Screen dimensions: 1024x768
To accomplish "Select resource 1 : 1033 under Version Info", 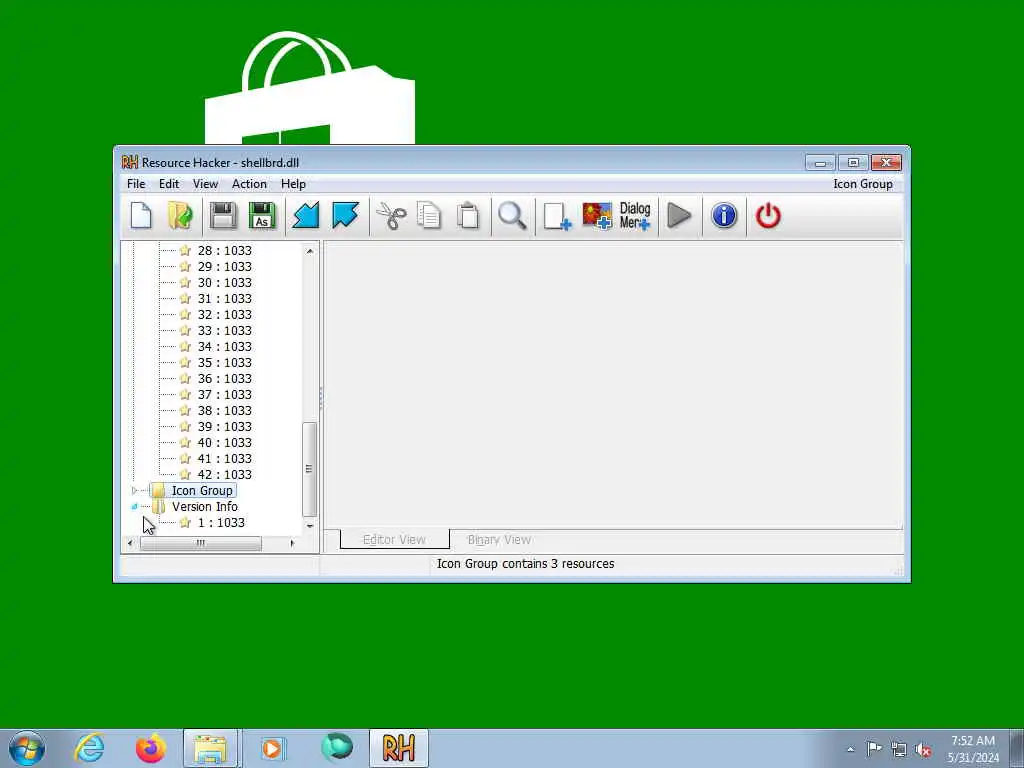I will (221, 522).
